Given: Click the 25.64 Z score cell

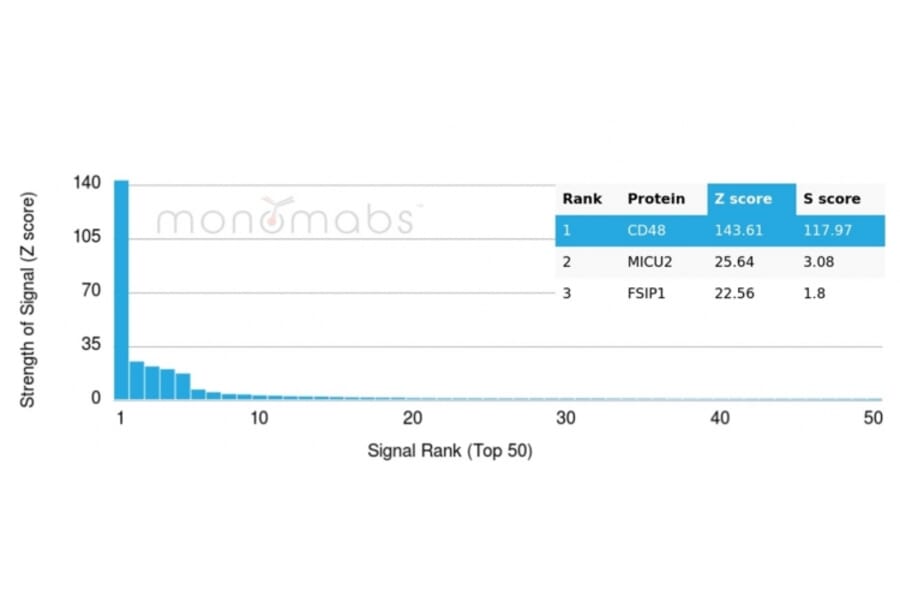Looking at the screenshot, I should [734, 262].
